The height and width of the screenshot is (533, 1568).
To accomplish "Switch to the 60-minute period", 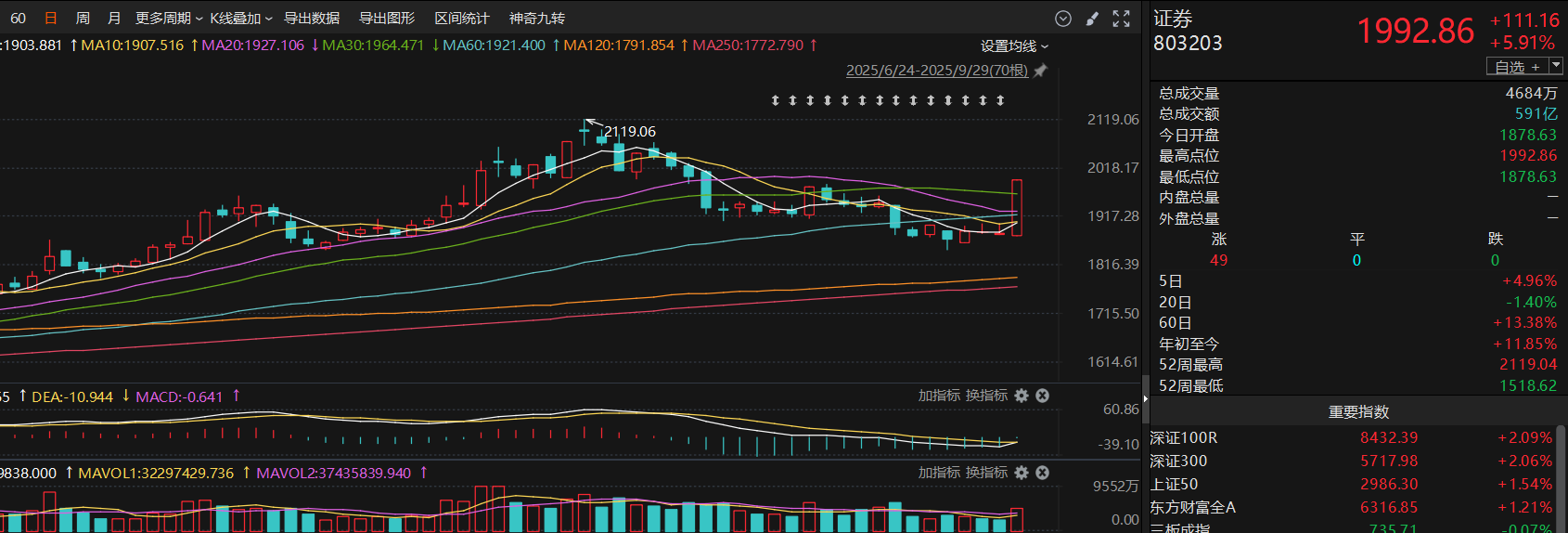I will (18, 19).
